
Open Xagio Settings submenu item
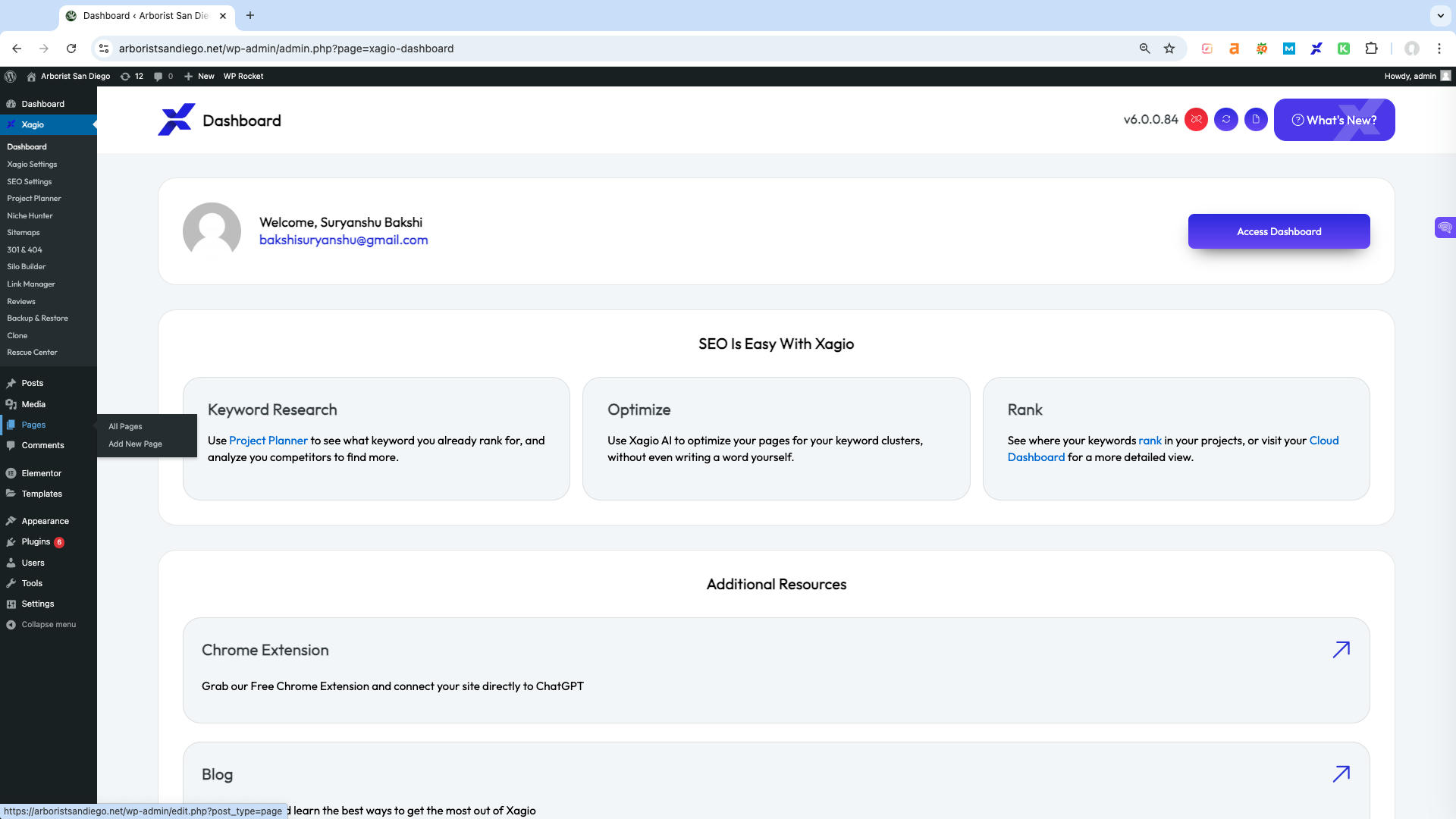32,164
